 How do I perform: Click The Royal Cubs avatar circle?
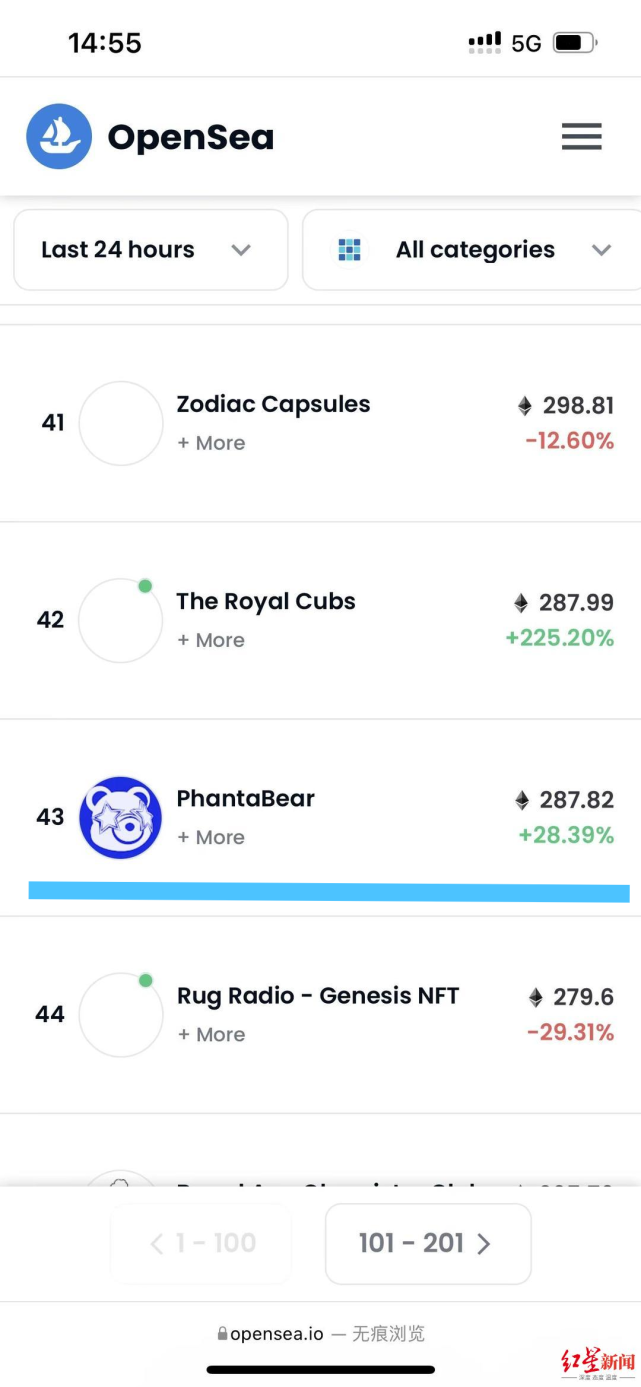pyautogui.click(x=121, y=620)
